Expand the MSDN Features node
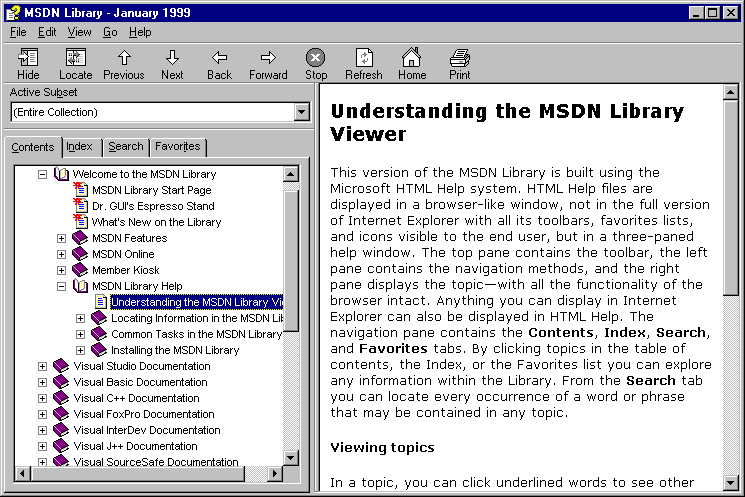 62,238
